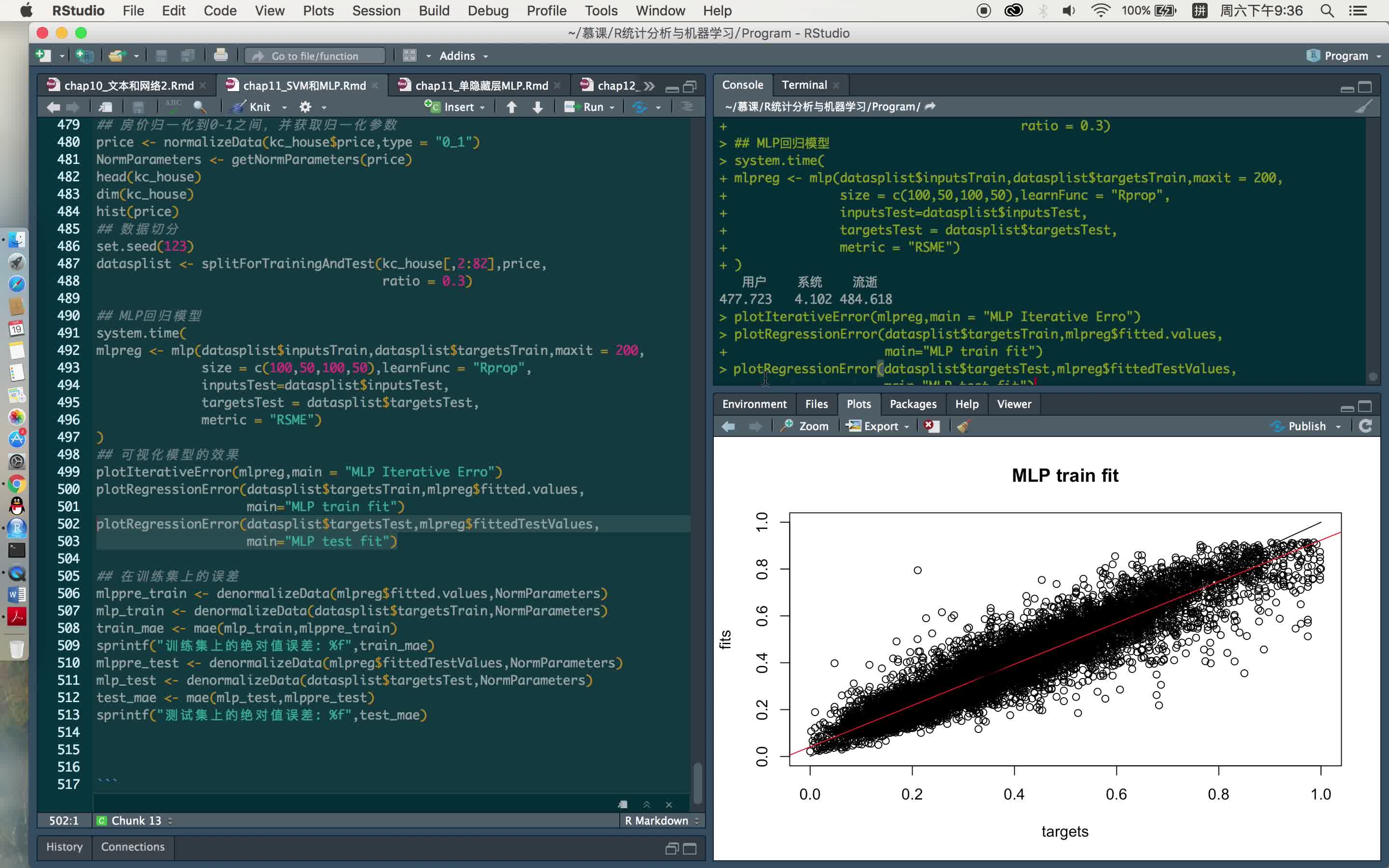Open Chrome from the Dock

pyautogui.click(x=17, y=484)
